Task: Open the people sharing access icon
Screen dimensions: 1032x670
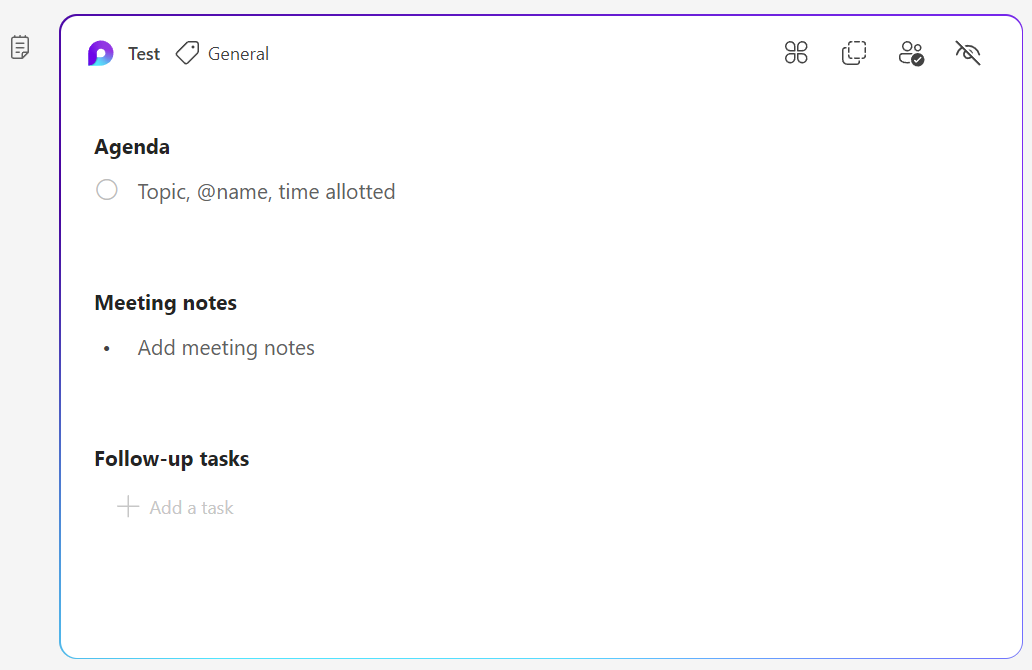Action: pos(911,53)
